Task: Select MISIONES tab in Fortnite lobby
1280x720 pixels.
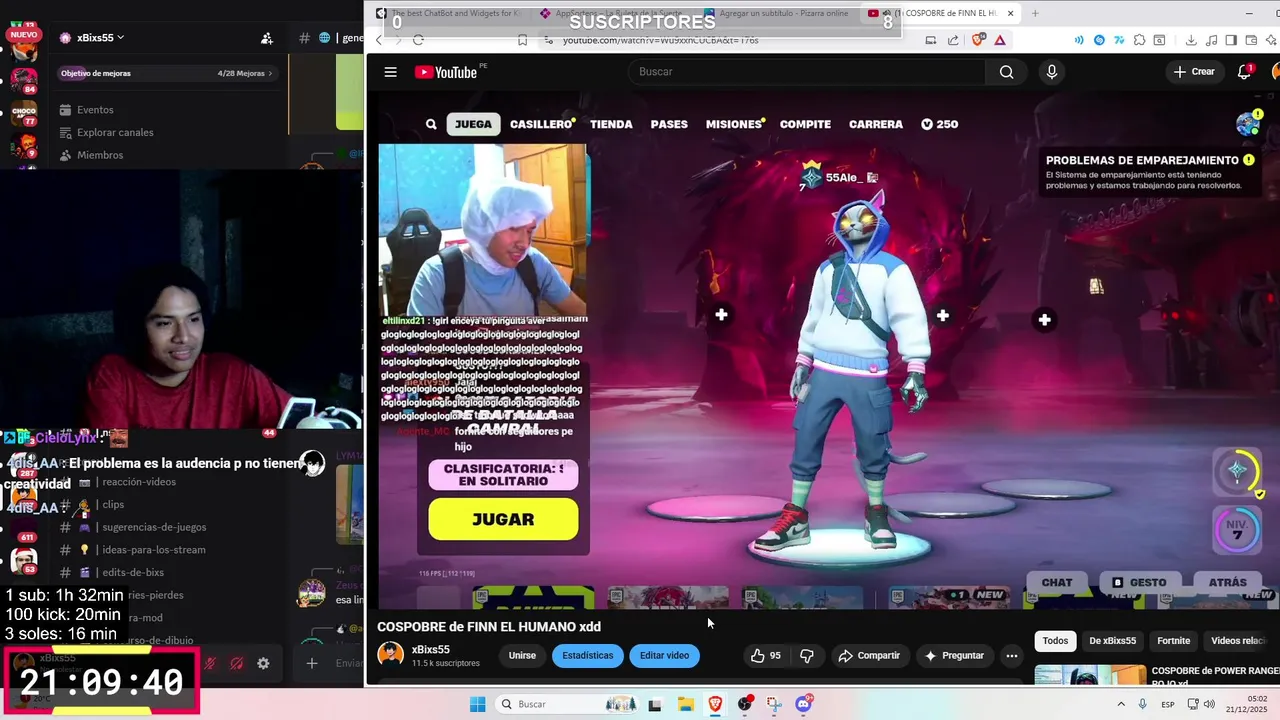Action: (x=734, y=124)
